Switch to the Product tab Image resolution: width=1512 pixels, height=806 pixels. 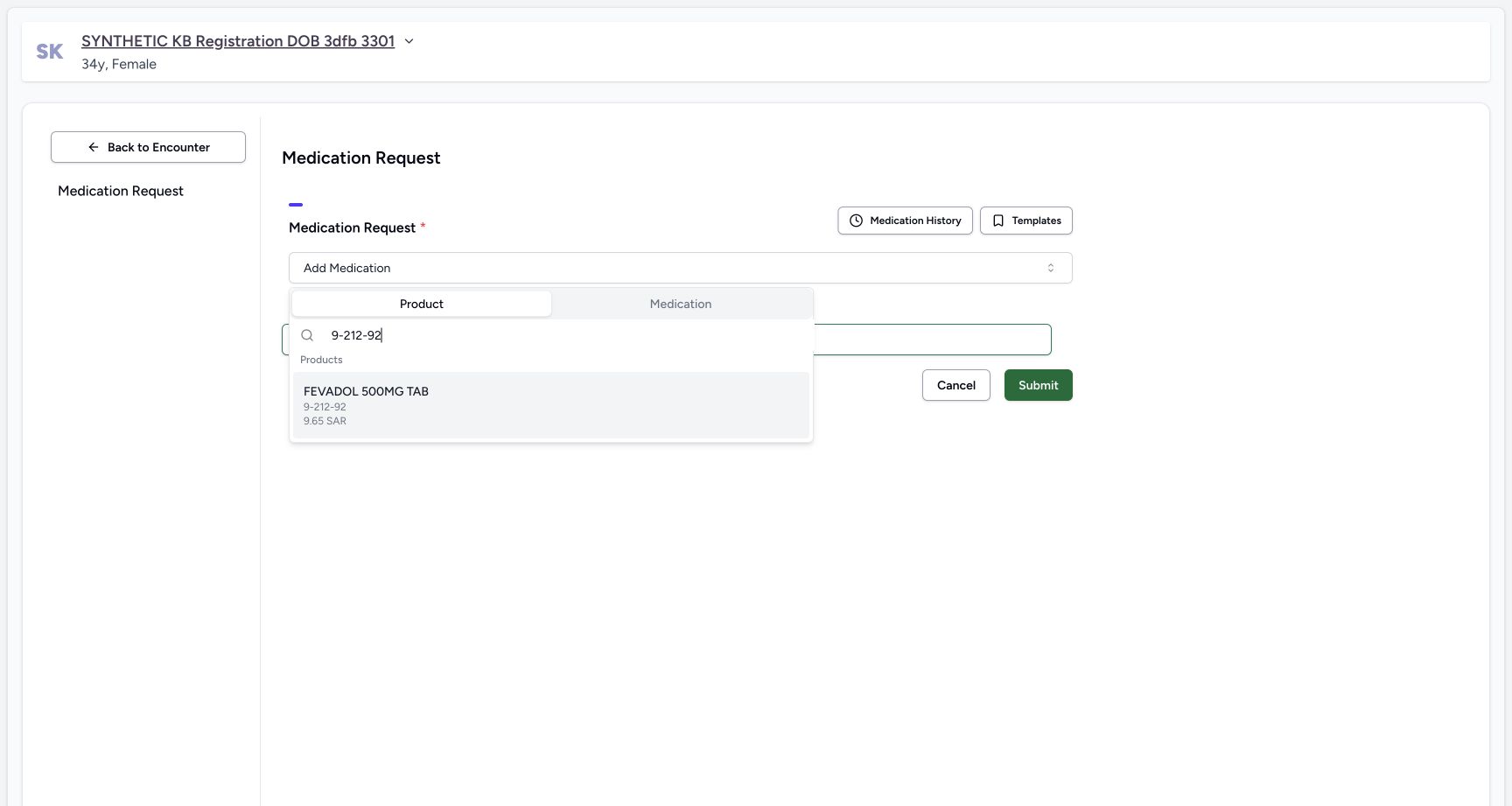click(x=422, y=304)
